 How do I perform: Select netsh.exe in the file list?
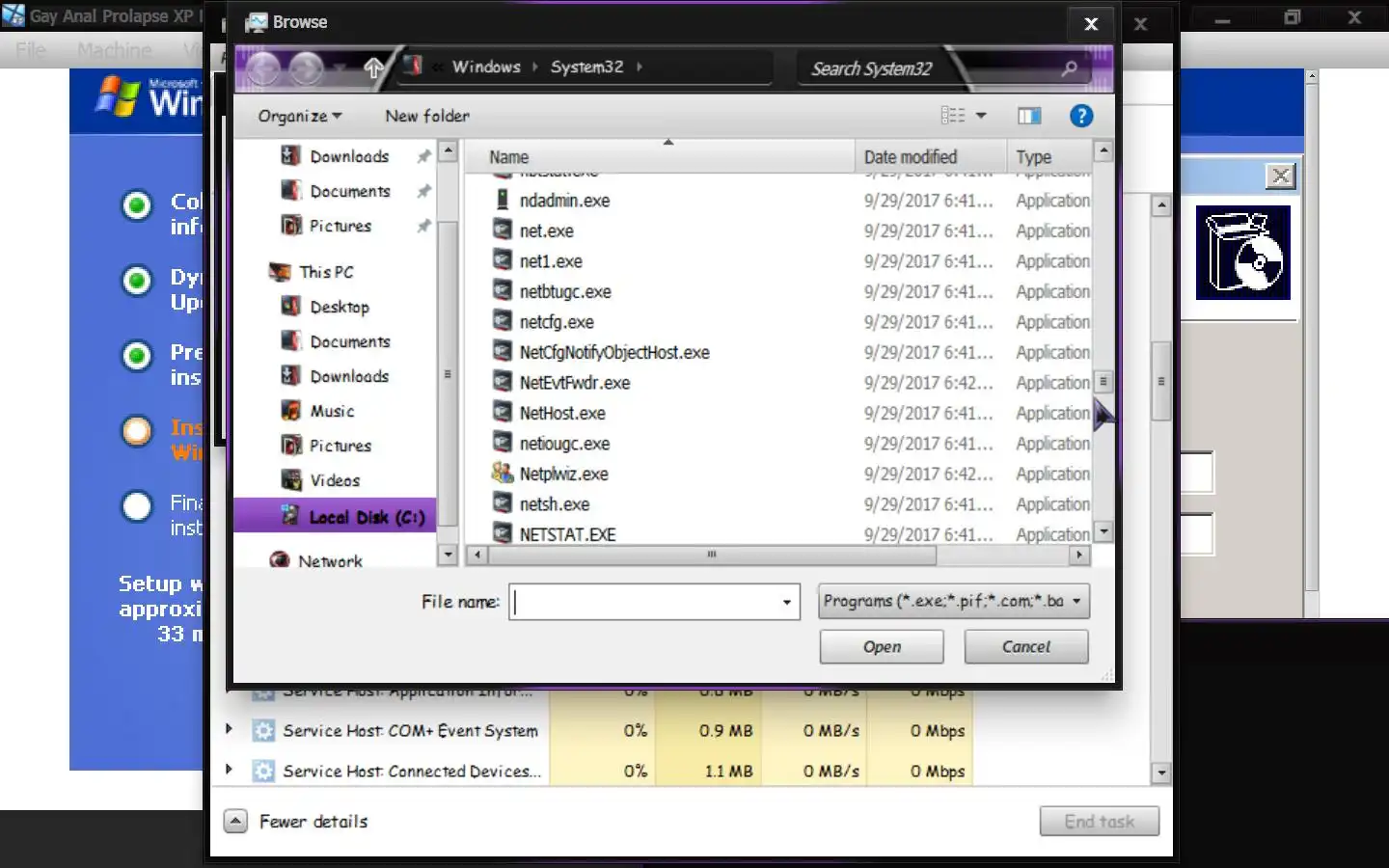[x=555, y=503]
